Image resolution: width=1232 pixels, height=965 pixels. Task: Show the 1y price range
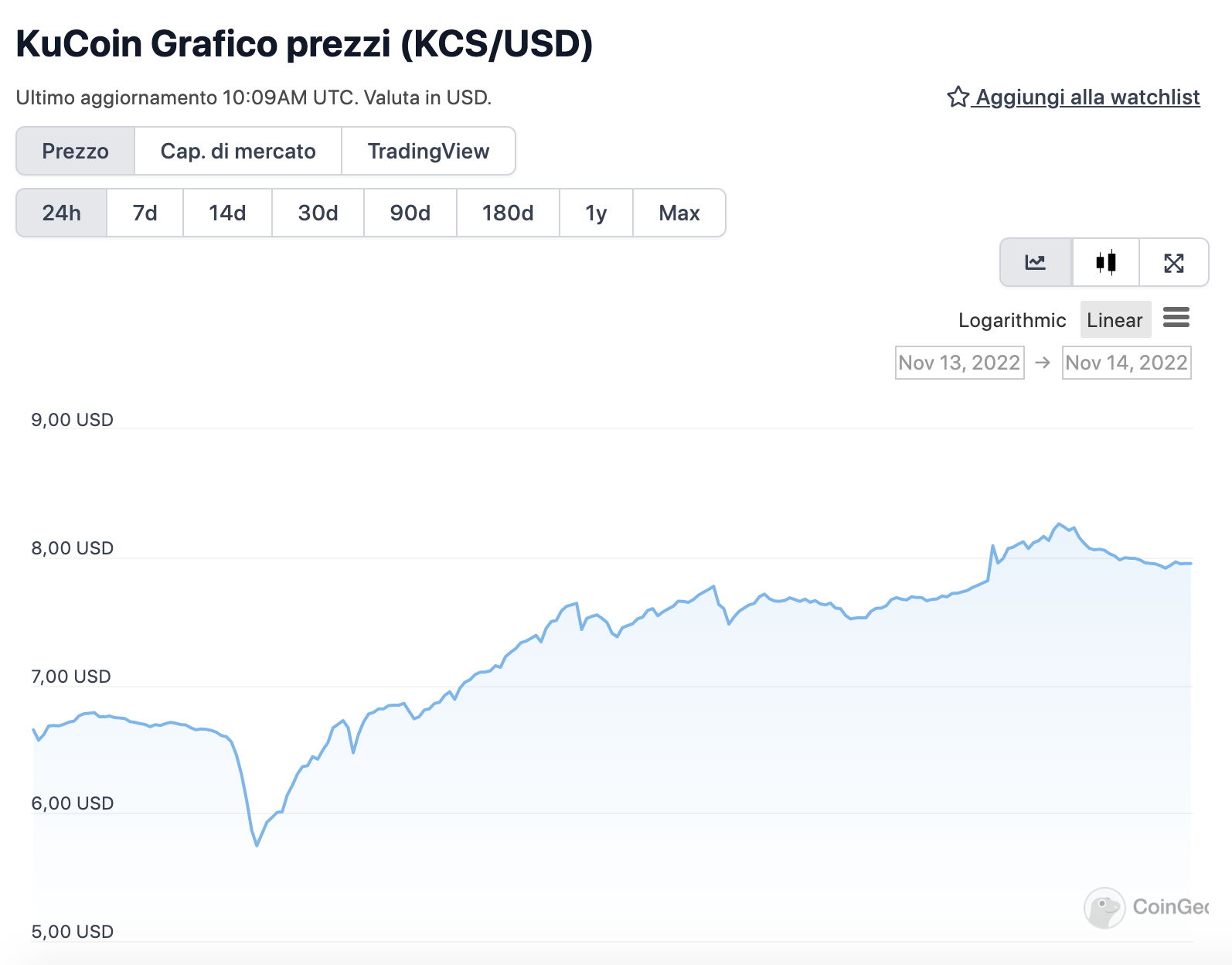pyautogui.click(x=596, y=213)
